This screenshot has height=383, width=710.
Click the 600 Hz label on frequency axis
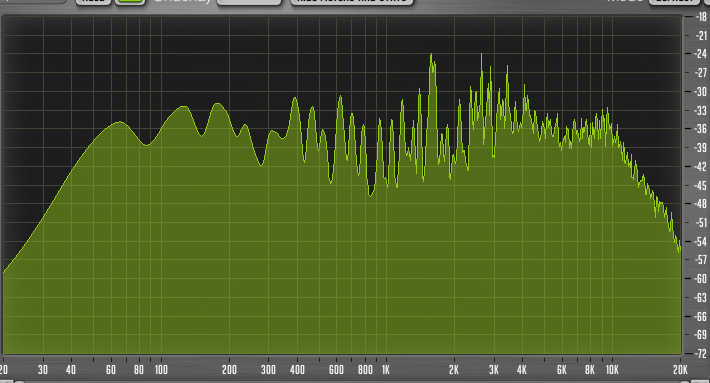click(x=336, y=370)
